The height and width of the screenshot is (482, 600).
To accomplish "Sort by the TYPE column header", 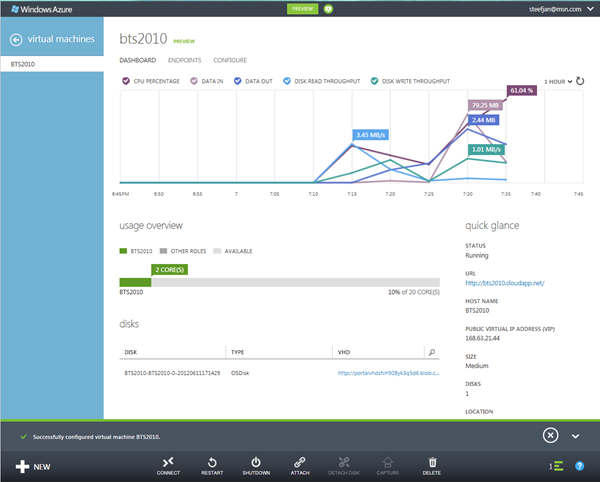I will pyautogui.click(x=237, y=352).
